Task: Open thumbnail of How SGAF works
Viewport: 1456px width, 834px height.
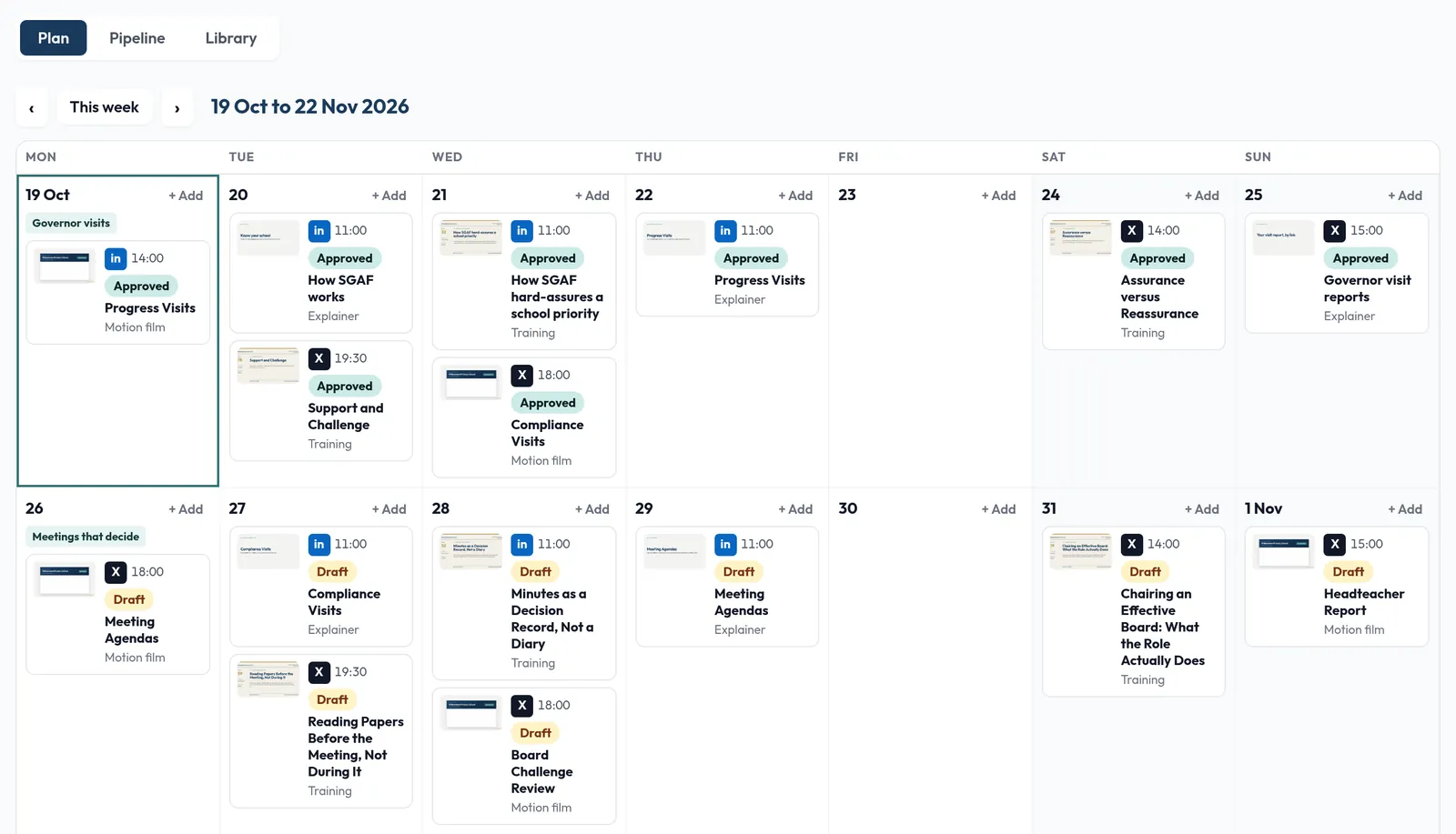Action: click(268, 237)
